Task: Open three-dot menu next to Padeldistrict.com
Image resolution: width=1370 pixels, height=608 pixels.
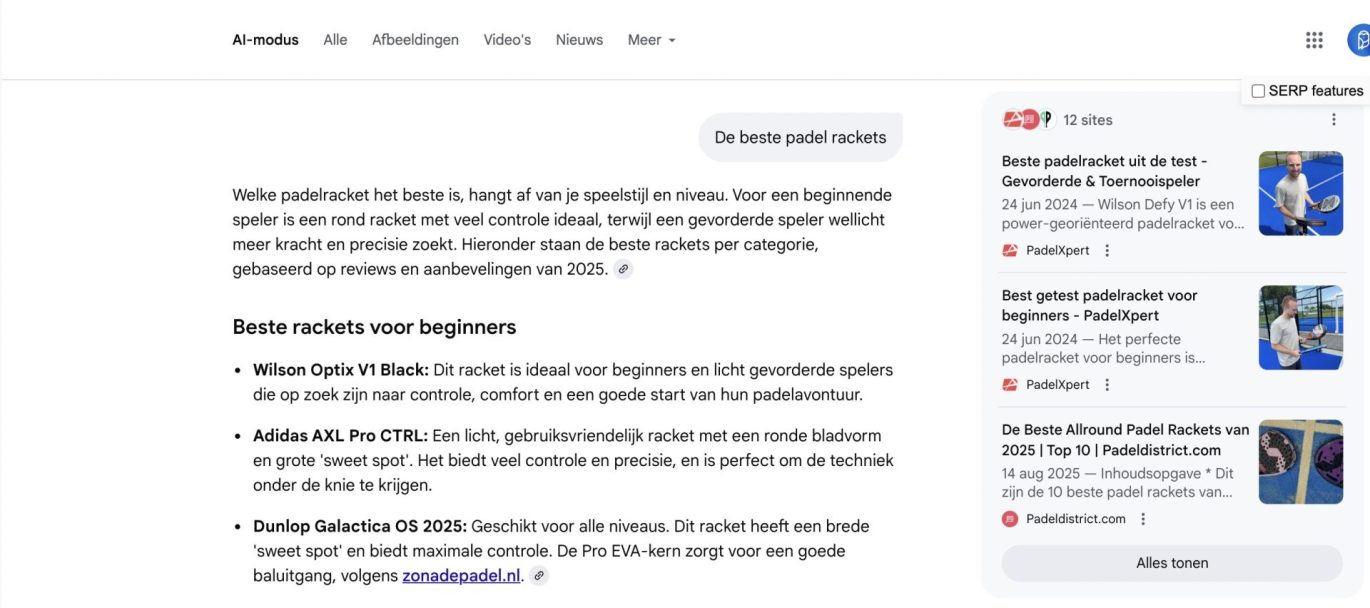Action: tap(1143, 519)
